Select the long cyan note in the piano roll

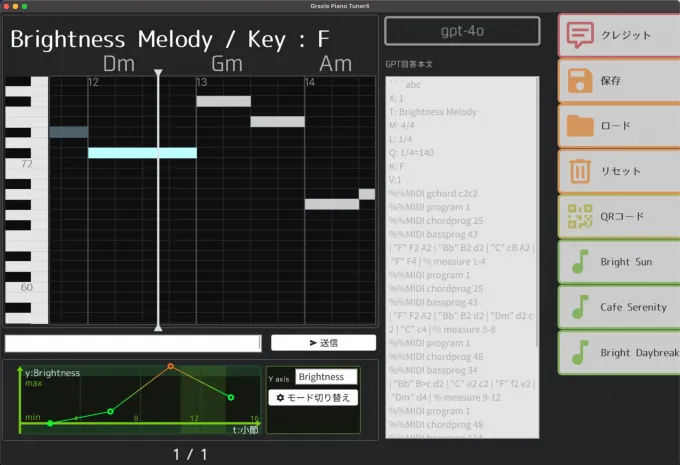click(x=142, y=153)
